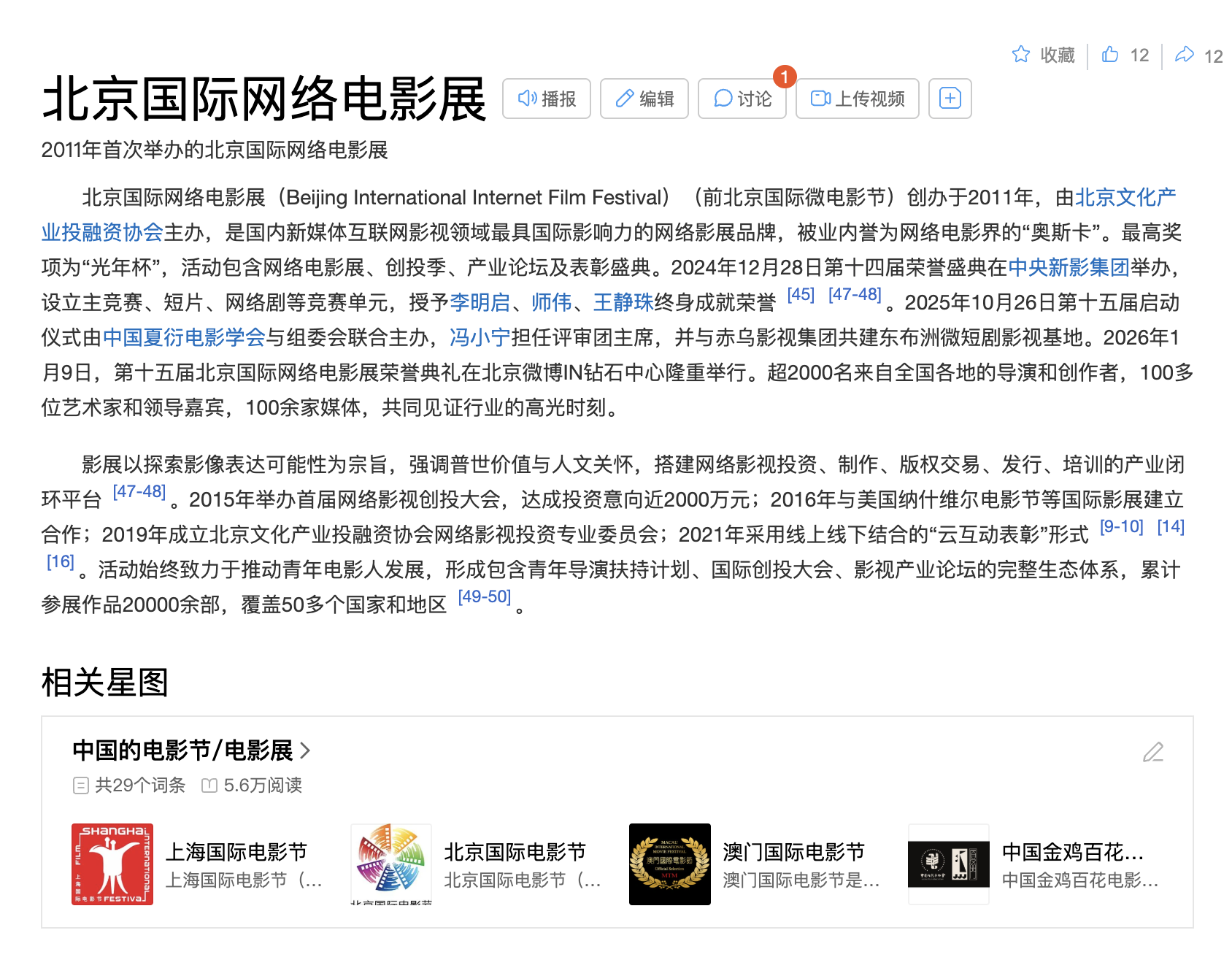Click the star icon to favorite (收藏)

(x=1021, y=55)
